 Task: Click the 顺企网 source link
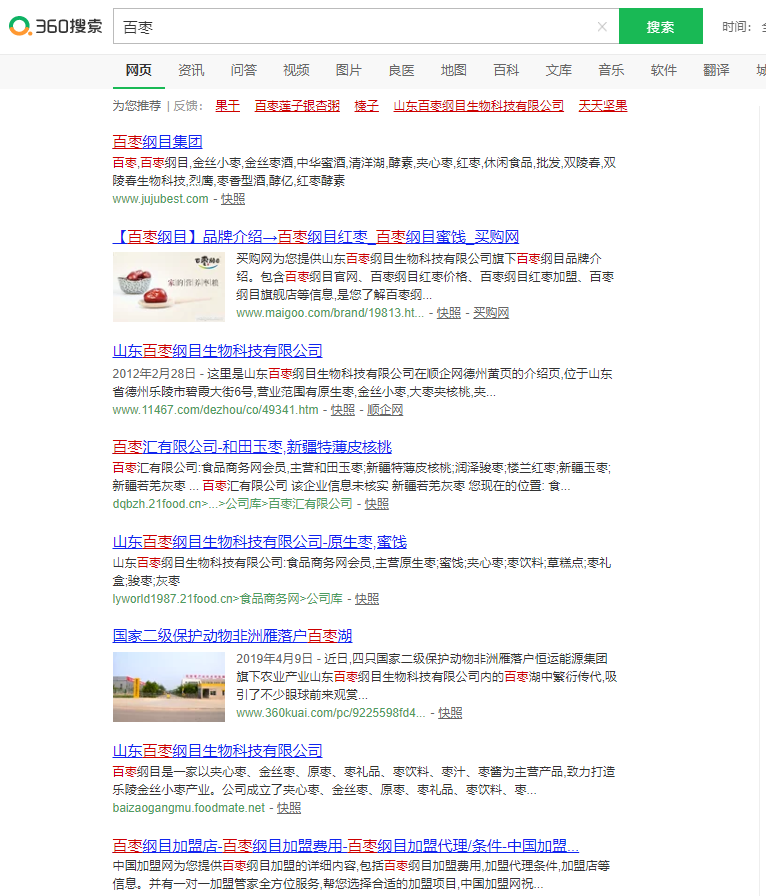click(385, 410)
